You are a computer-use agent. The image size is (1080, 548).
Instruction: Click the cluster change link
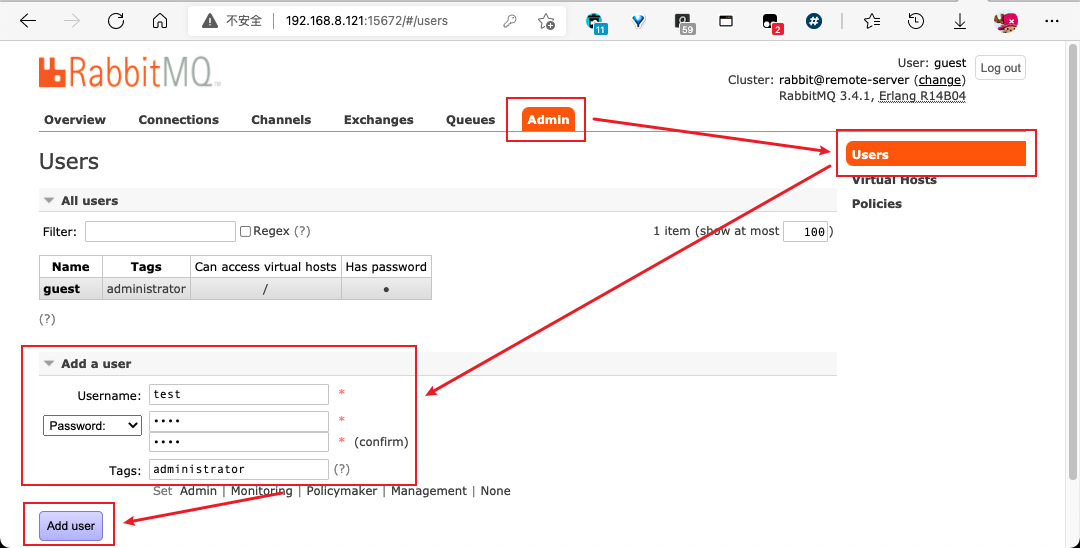(x=939, y=80)
